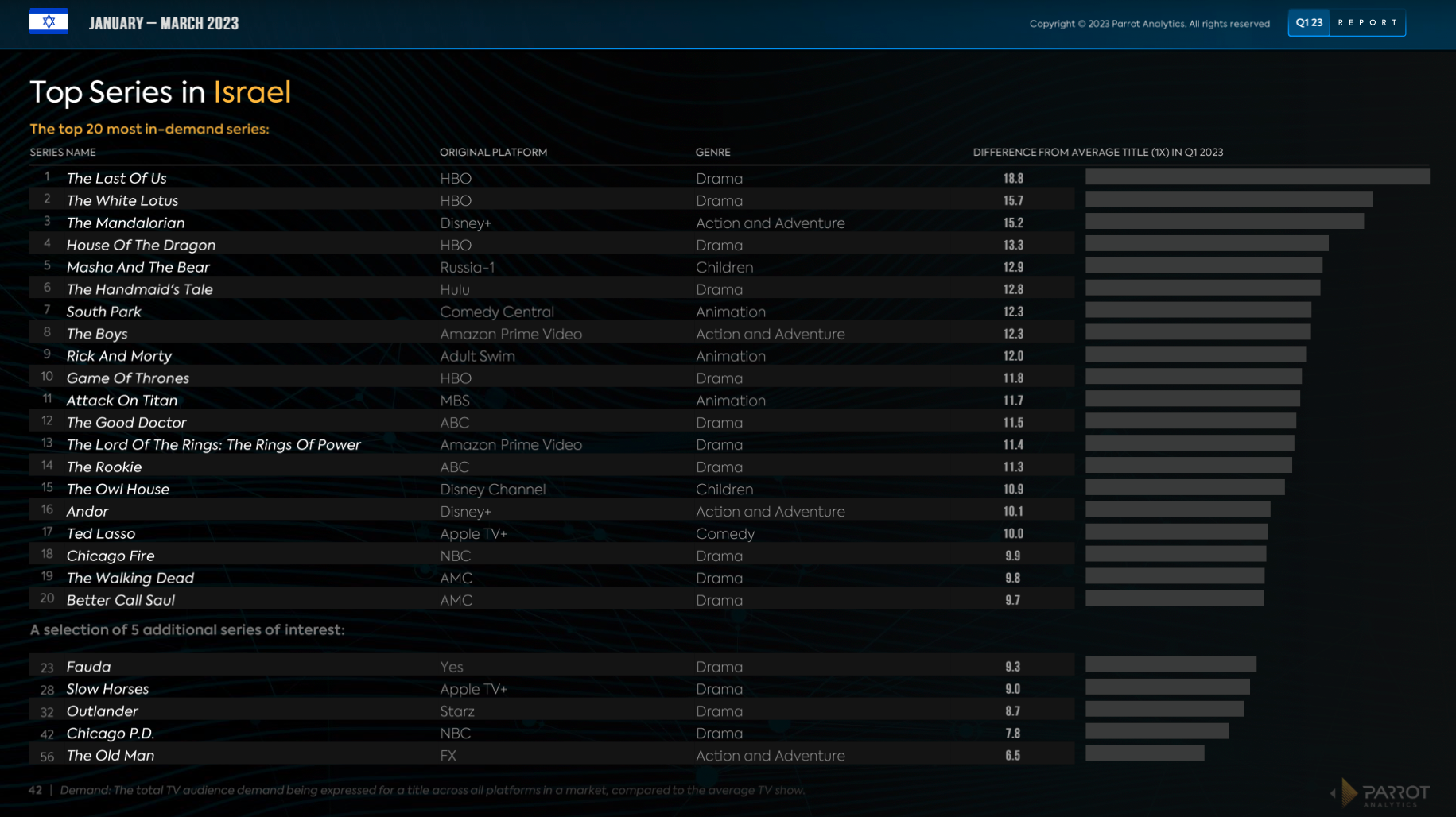
Task: Select The Good Doctor title
Action: coord(126,423)
